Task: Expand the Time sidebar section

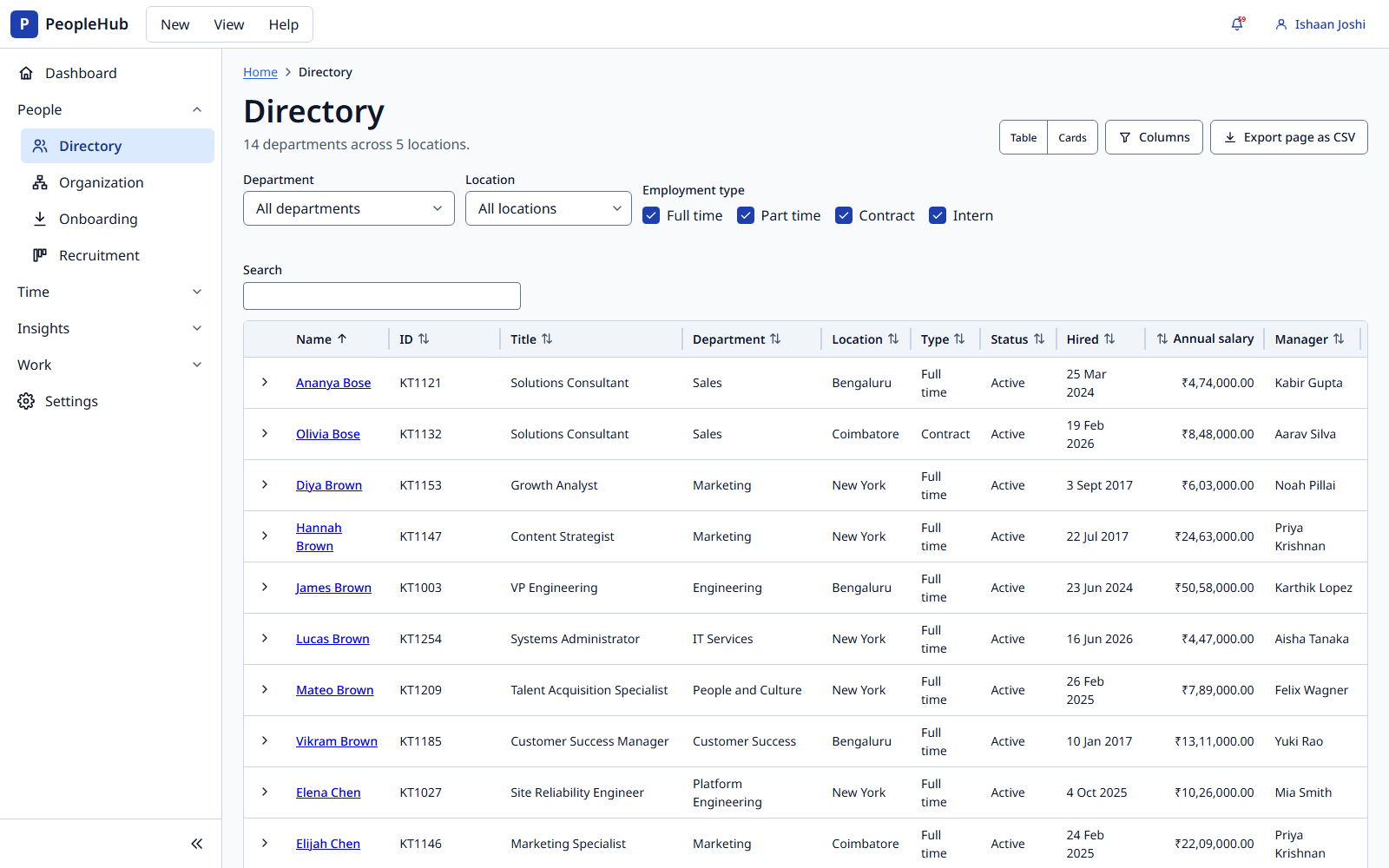Action: tap(110, 292)
